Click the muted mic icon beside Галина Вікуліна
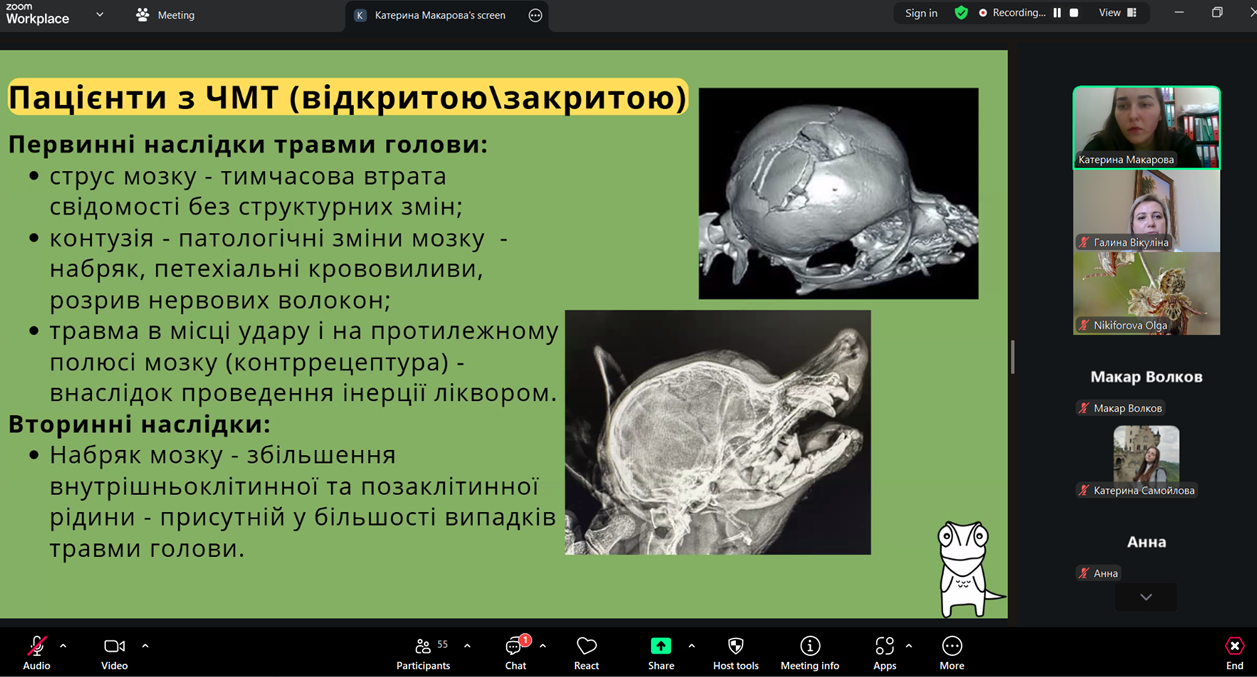The height and width of the screenshot is (677, 1257). (x=1084, y=242)
